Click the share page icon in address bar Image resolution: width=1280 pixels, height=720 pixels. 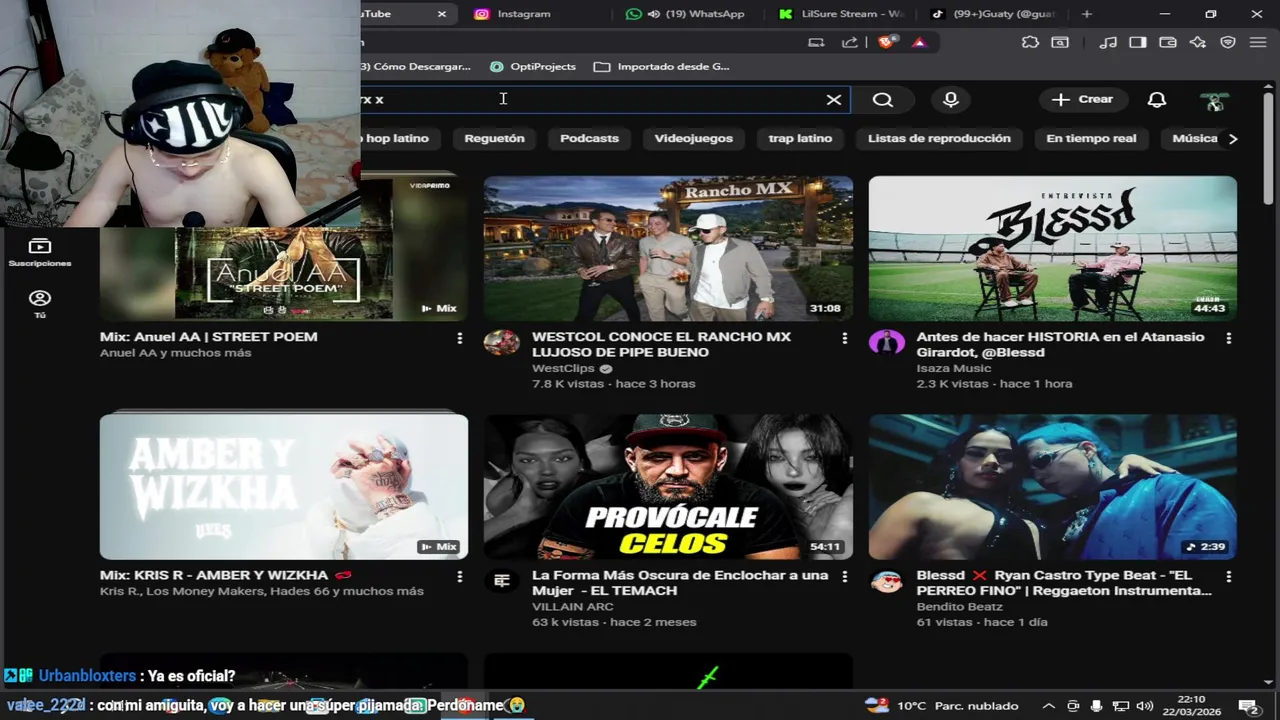tap(850, 42)
